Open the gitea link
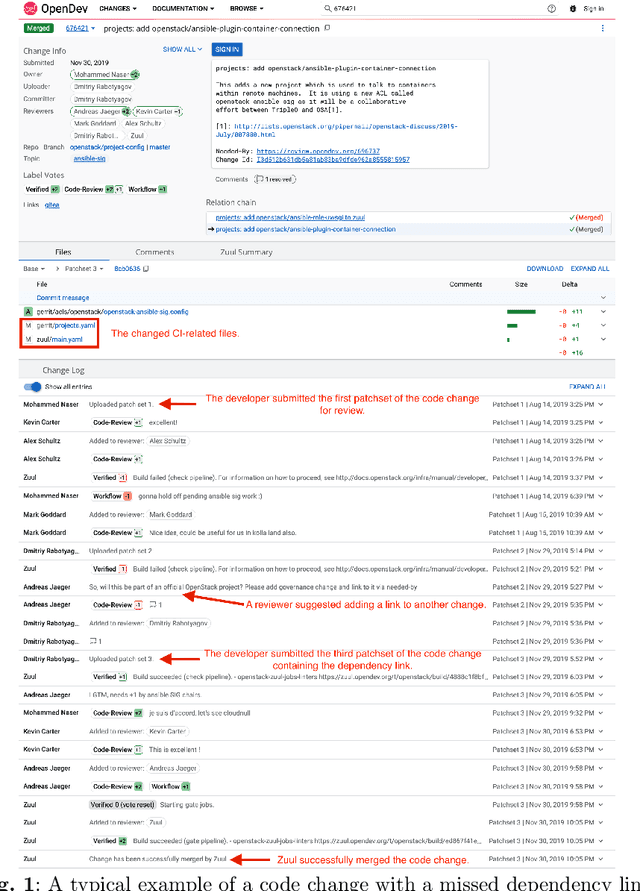Screen dimensions: 640x891 coord(52,205)
